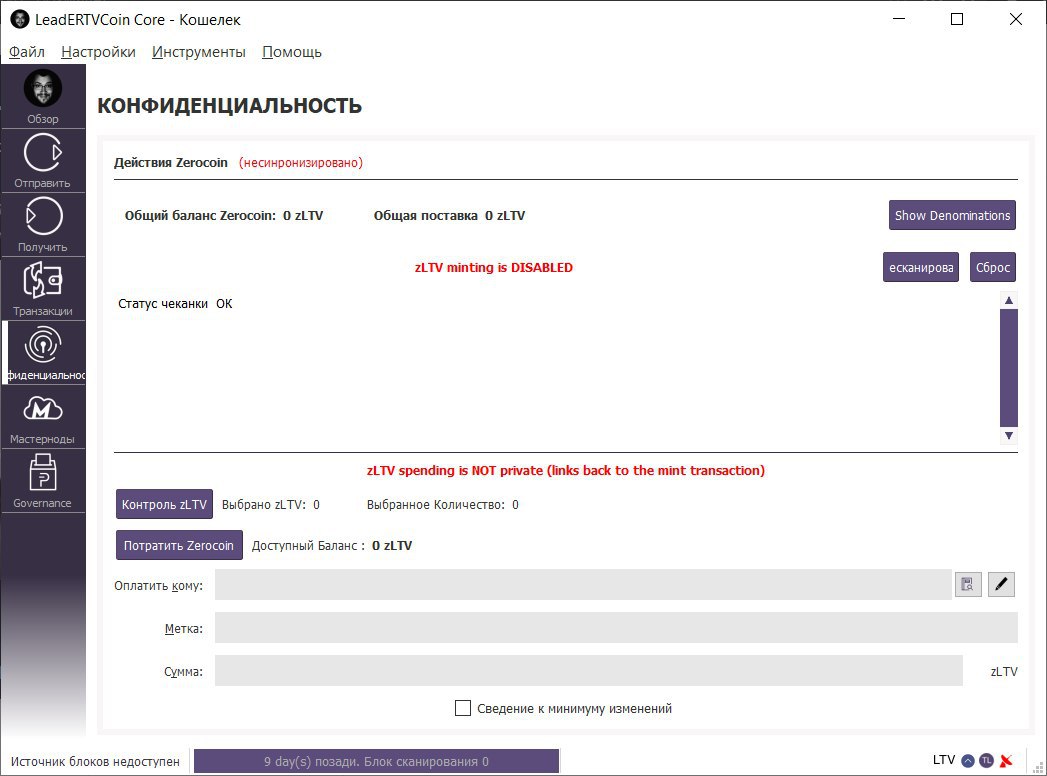Click the scroll down arrow in the status box
1047x776 pixels.
(1008, 435)
